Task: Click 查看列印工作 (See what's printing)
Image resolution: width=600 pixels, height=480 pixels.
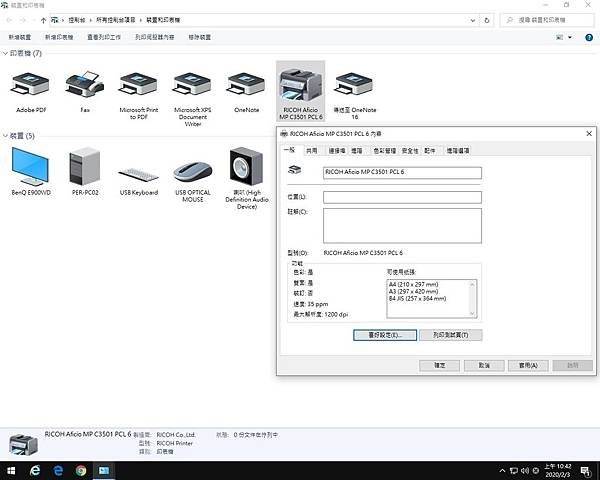Action: tap(104, 37)
